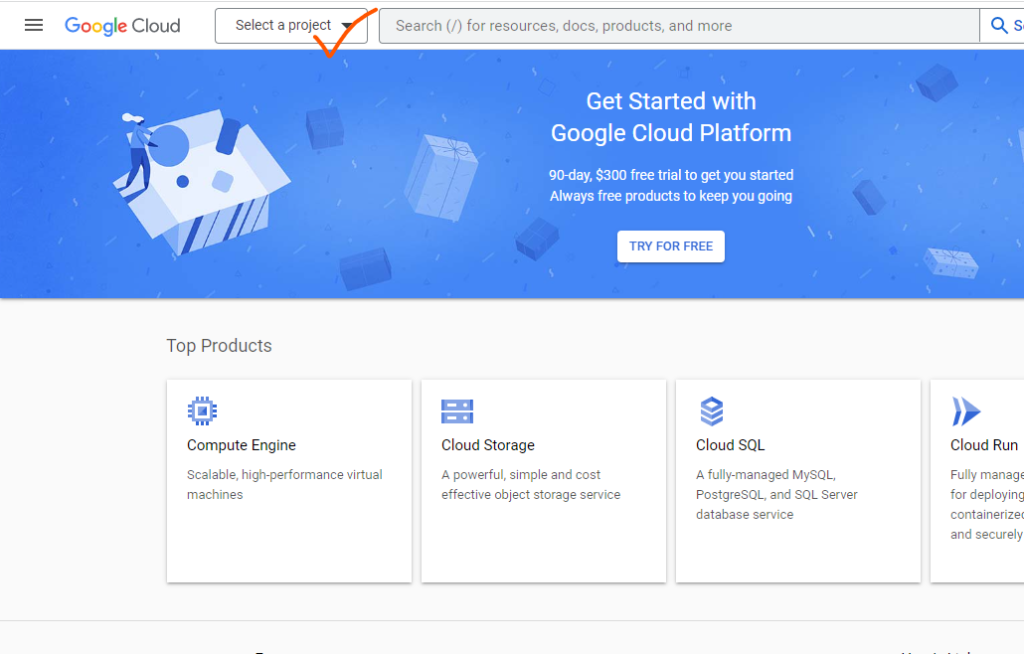Click the Get Started with Google Cloud Platform headline

click(x=671, y=117)
